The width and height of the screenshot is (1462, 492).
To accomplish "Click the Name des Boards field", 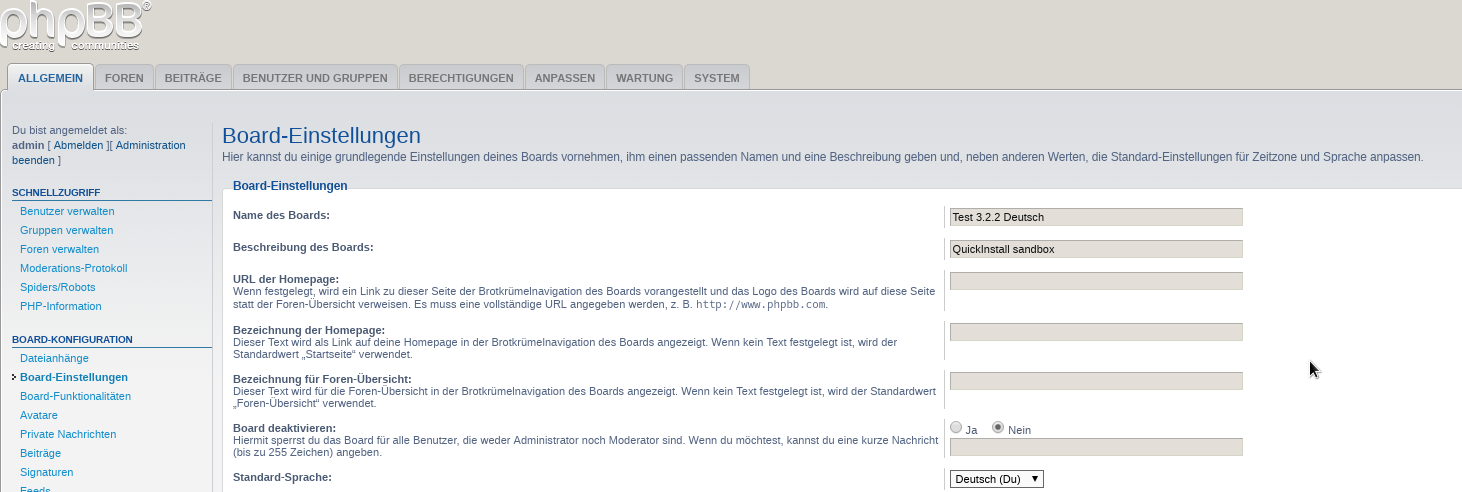I will click(1096, 217).
